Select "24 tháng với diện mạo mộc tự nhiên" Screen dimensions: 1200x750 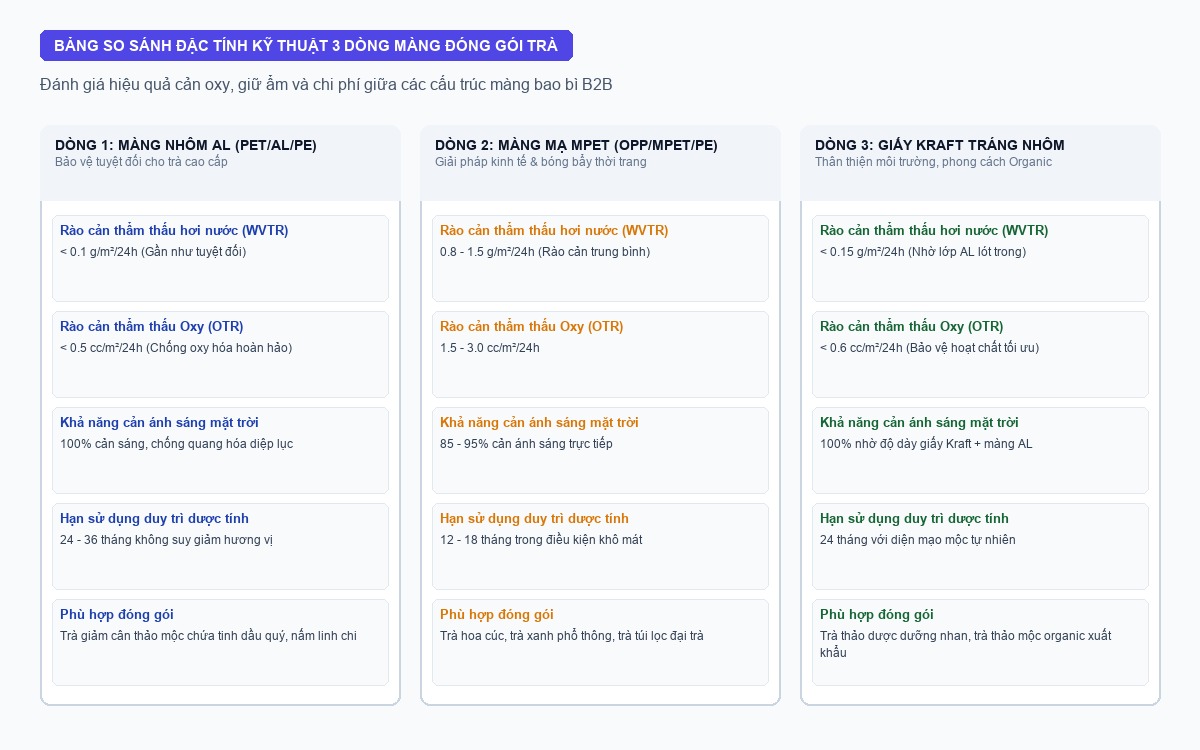pos(918,540)
